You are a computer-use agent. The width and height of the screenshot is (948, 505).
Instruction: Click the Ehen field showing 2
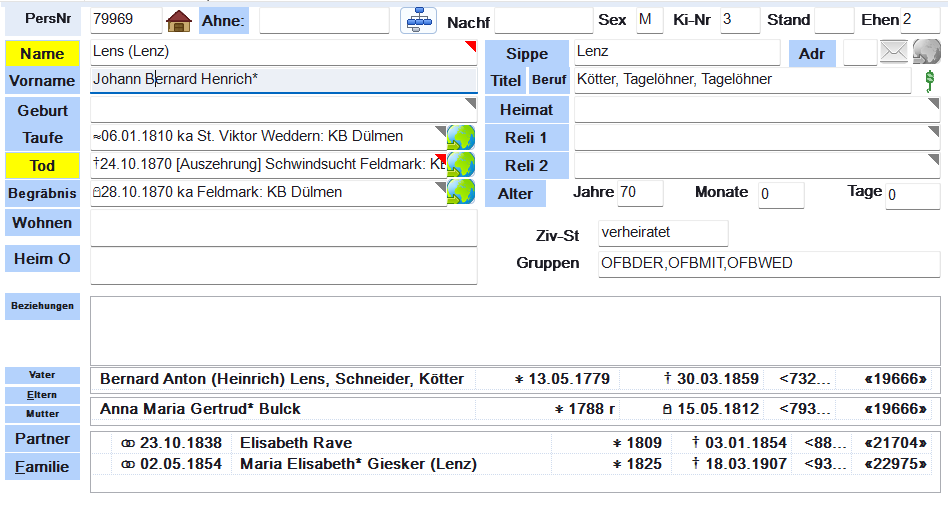coord(920,21)
